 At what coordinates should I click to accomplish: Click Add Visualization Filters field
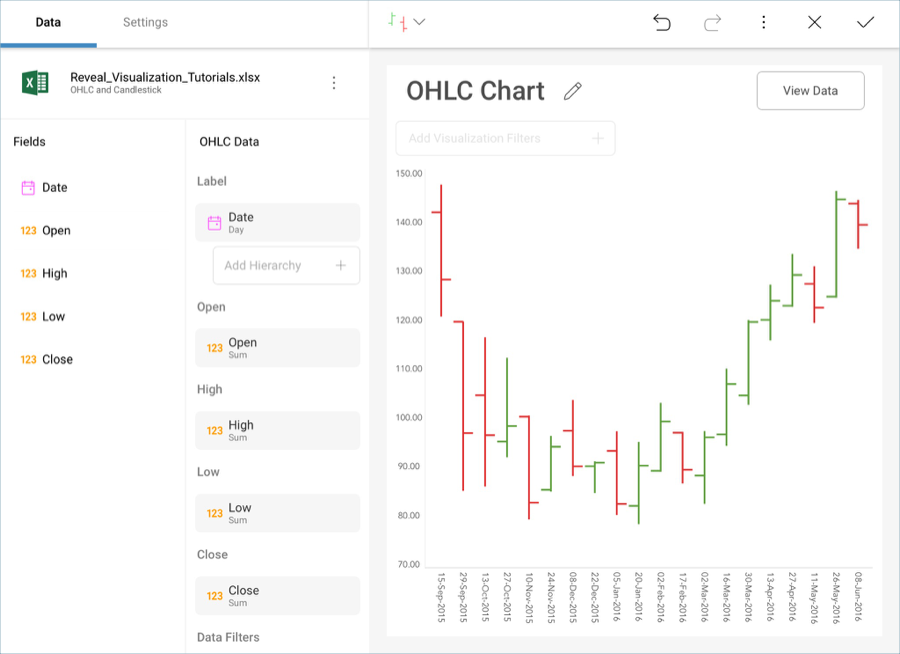coord(505,138)
